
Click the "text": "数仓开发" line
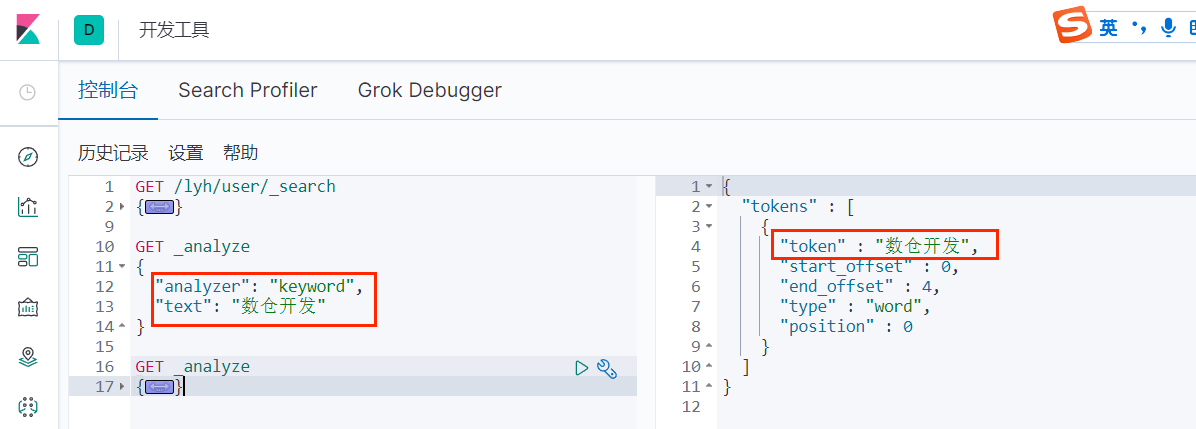pyautogui.click(x=240, y=307)
